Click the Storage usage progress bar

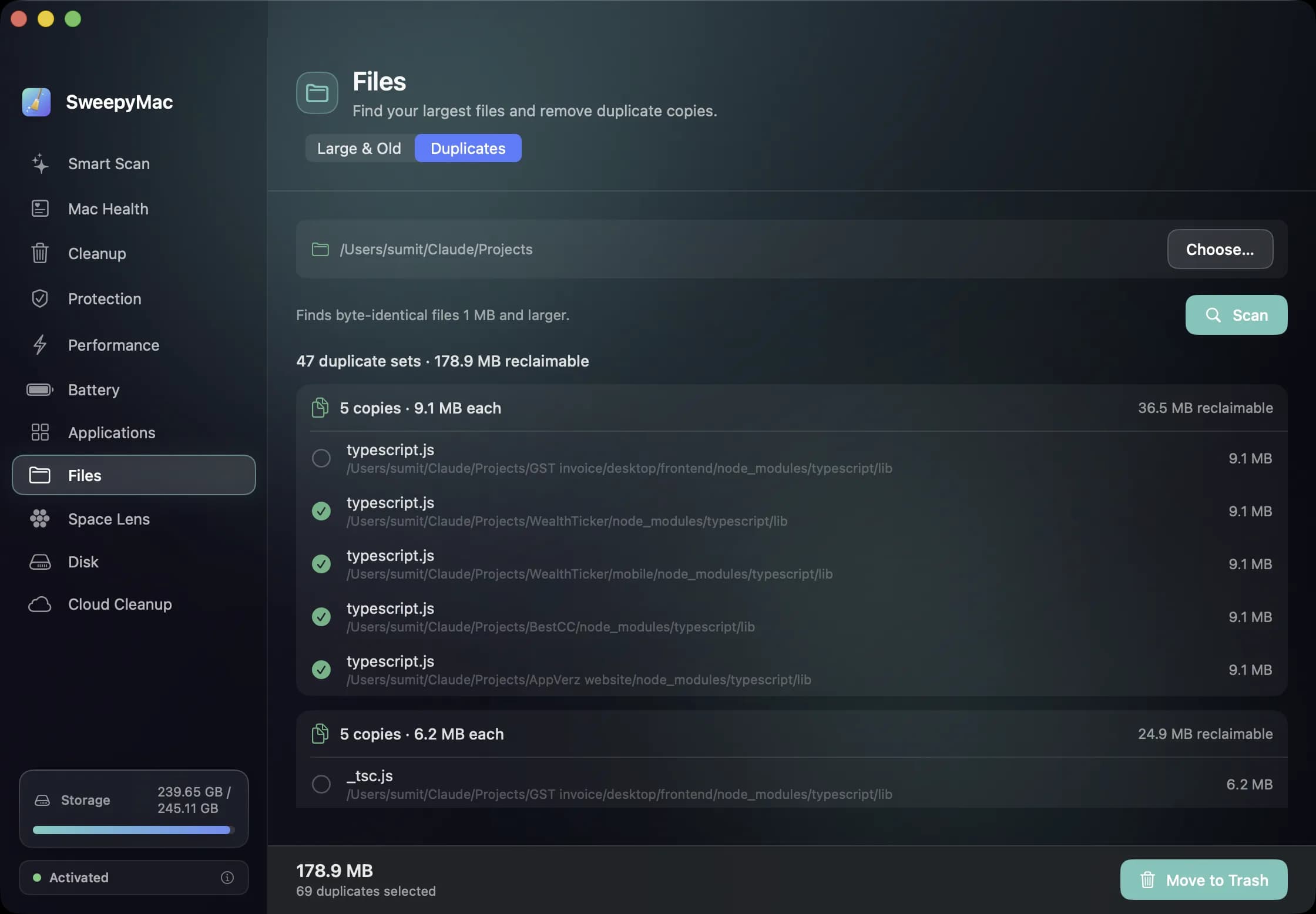tap(134, 830)
